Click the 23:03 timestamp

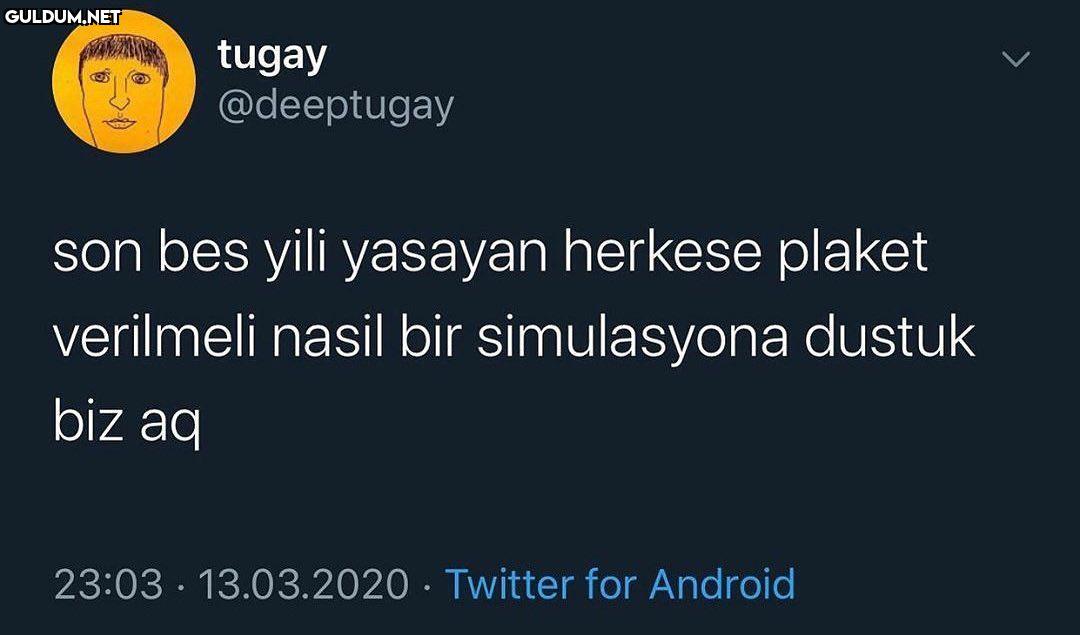[108, 584]
